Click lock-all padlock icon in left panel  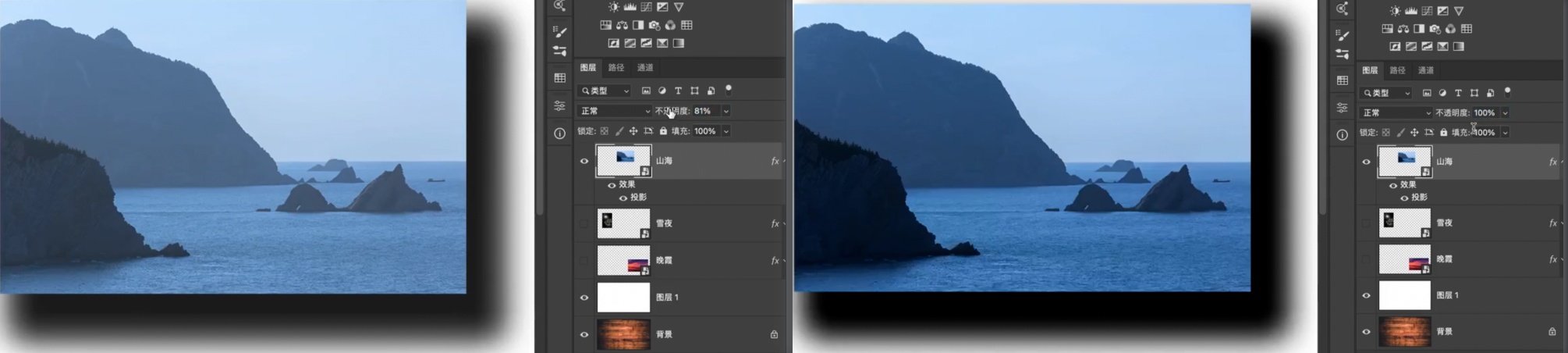point(663,131)
